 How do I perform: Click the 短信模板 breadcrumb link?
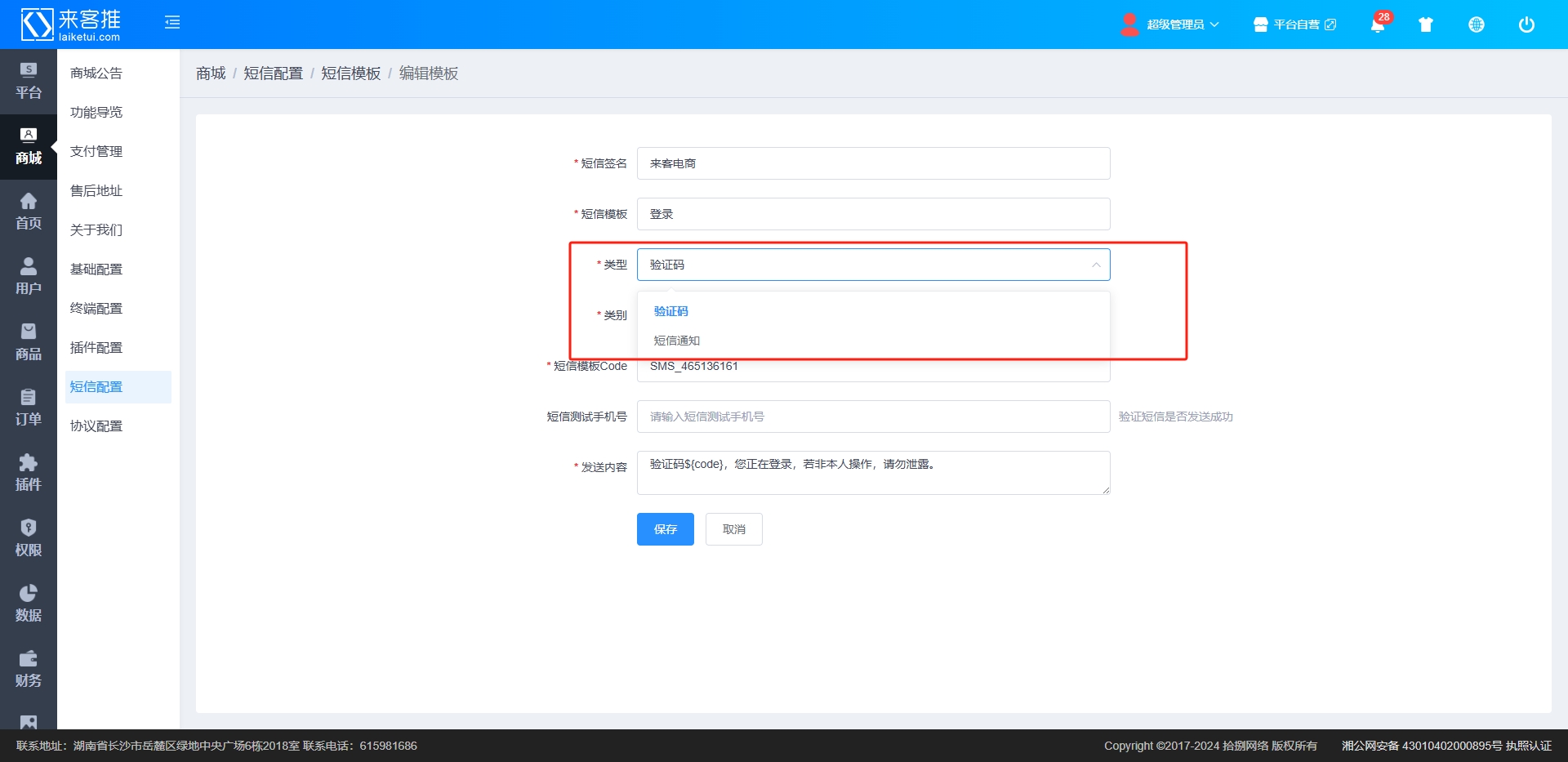350,73
